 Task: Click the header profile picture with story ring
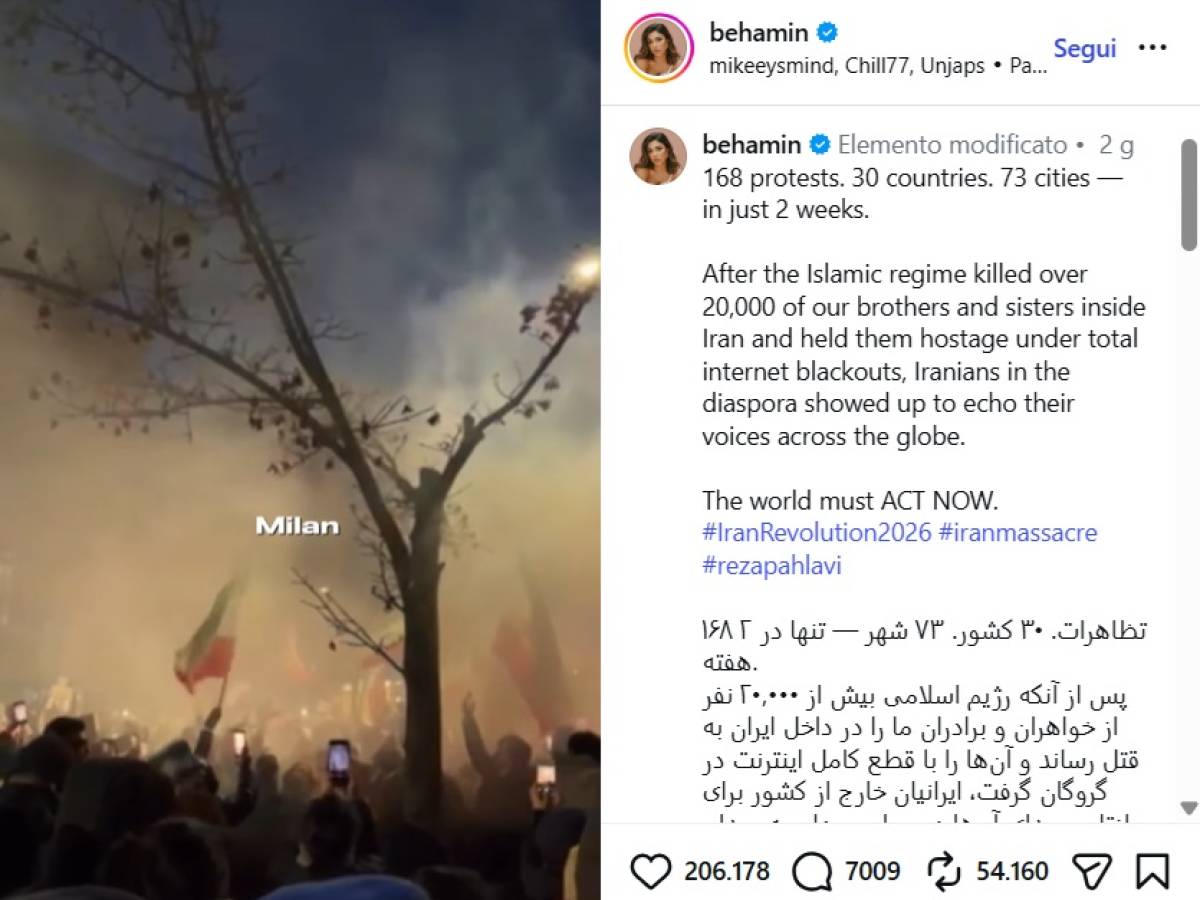coord(659,48)
